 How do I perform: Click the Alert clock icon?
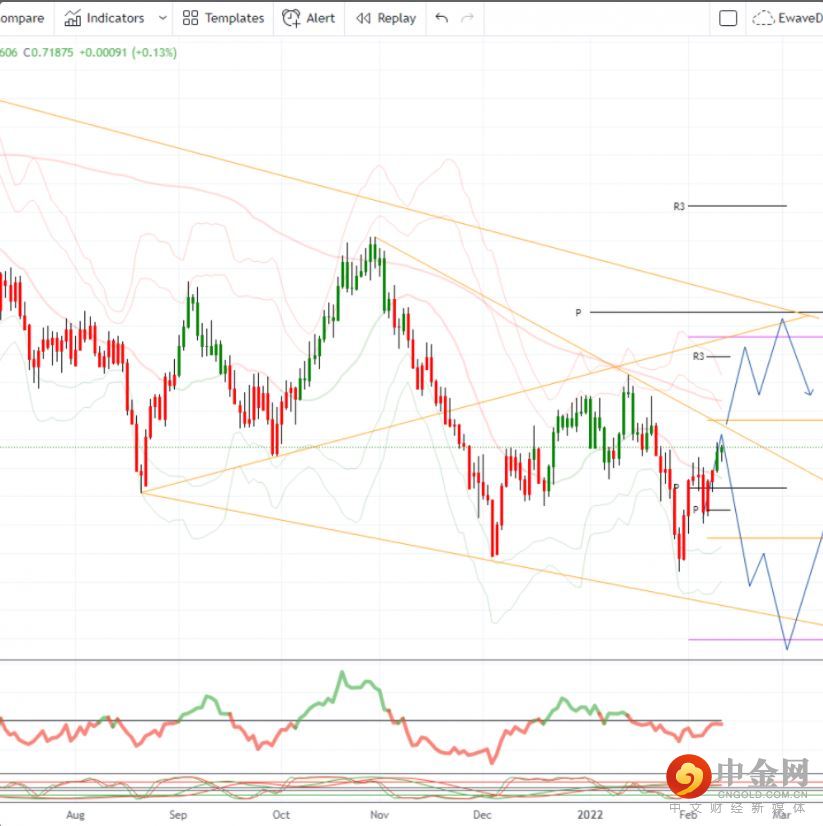291,18
